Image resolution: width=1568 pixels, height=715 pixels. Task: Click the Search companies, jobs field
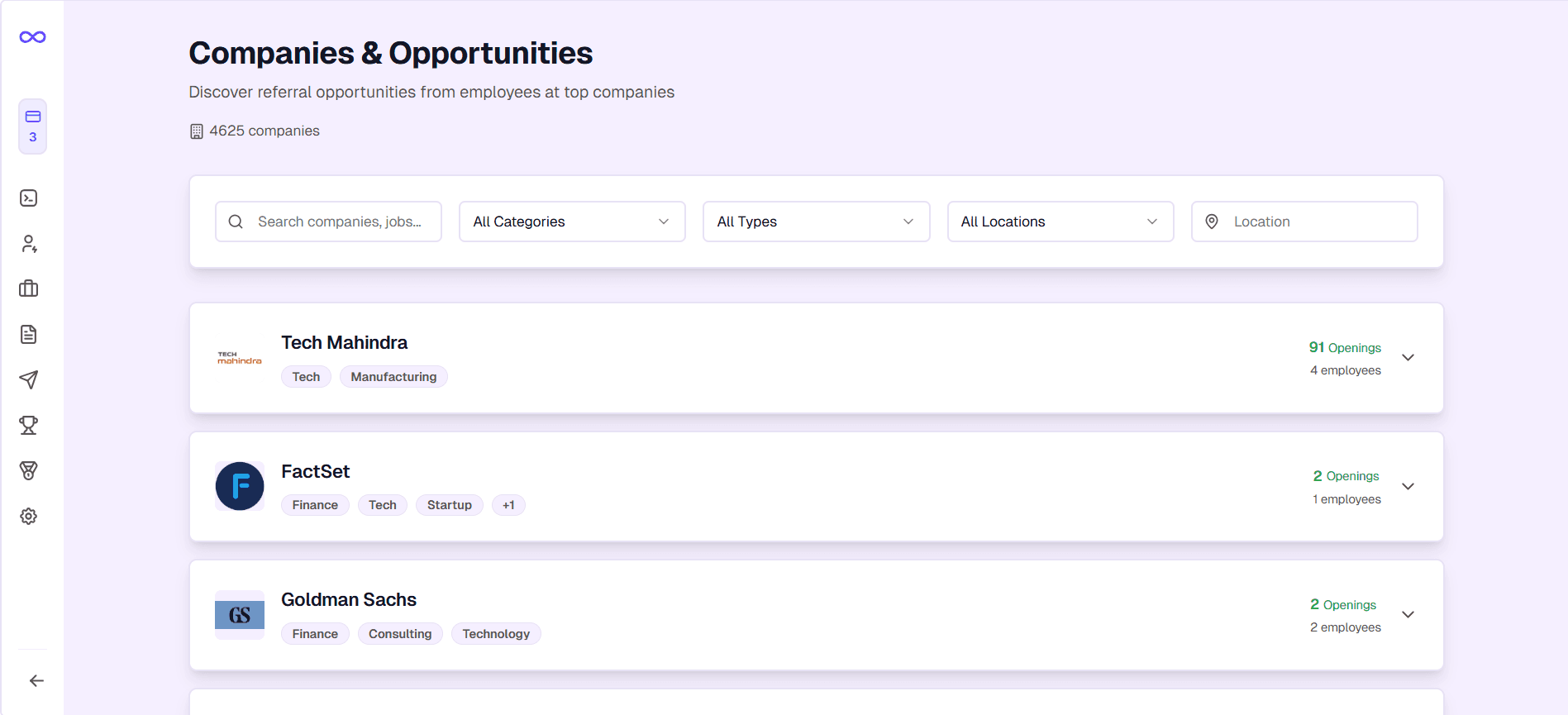339,222
